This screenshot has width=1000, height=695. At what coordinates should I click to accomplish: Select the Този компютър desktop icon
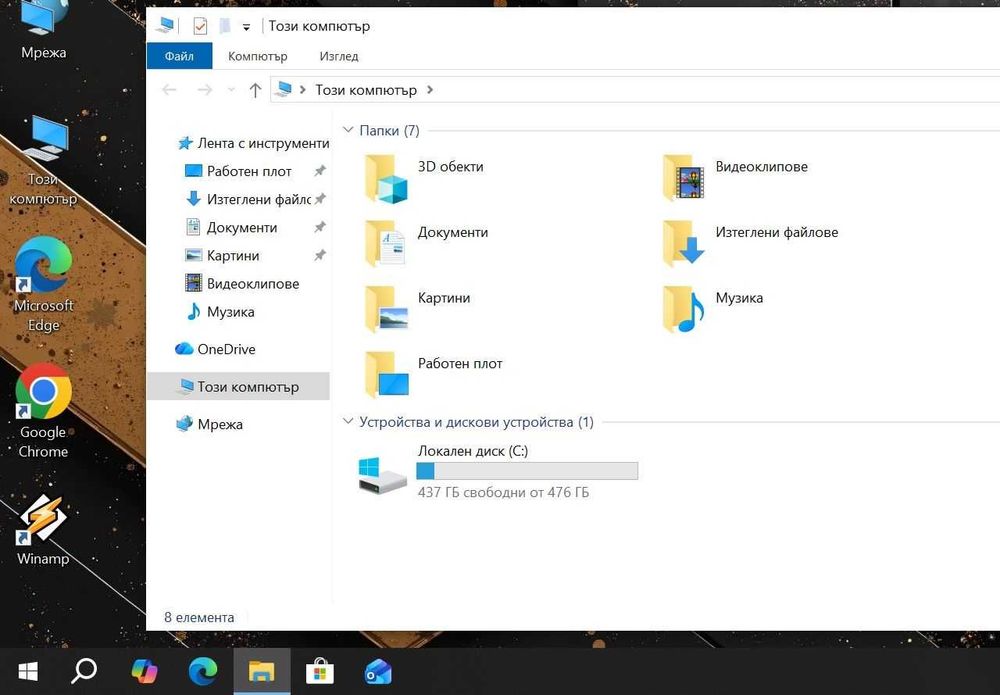pos(43,161)
